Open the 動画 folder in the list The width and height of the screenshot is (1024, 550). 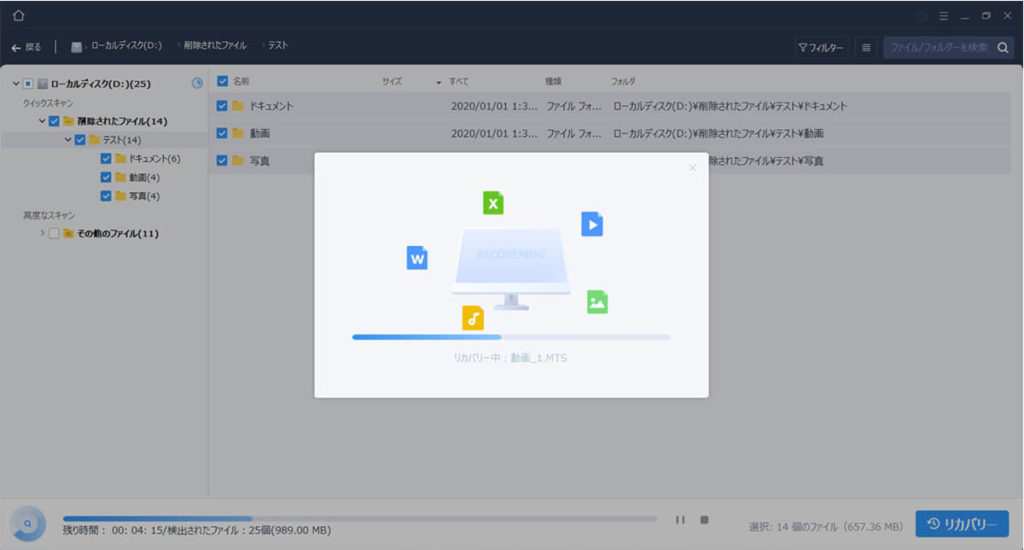click(251, 133)
